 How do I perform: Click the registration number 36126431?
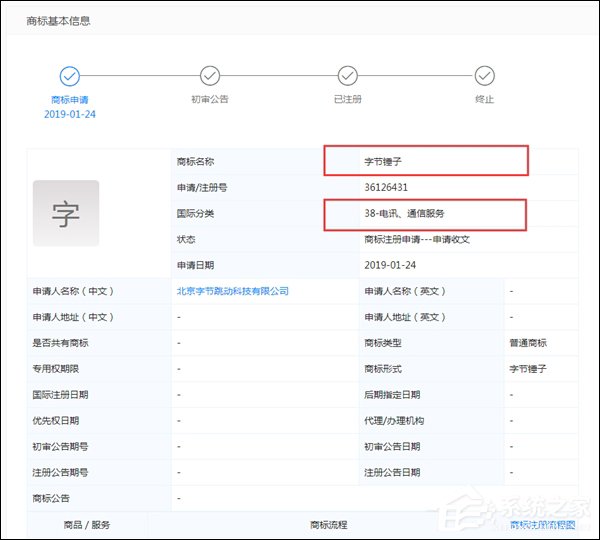pyautogui.click(x=387, y=187)
